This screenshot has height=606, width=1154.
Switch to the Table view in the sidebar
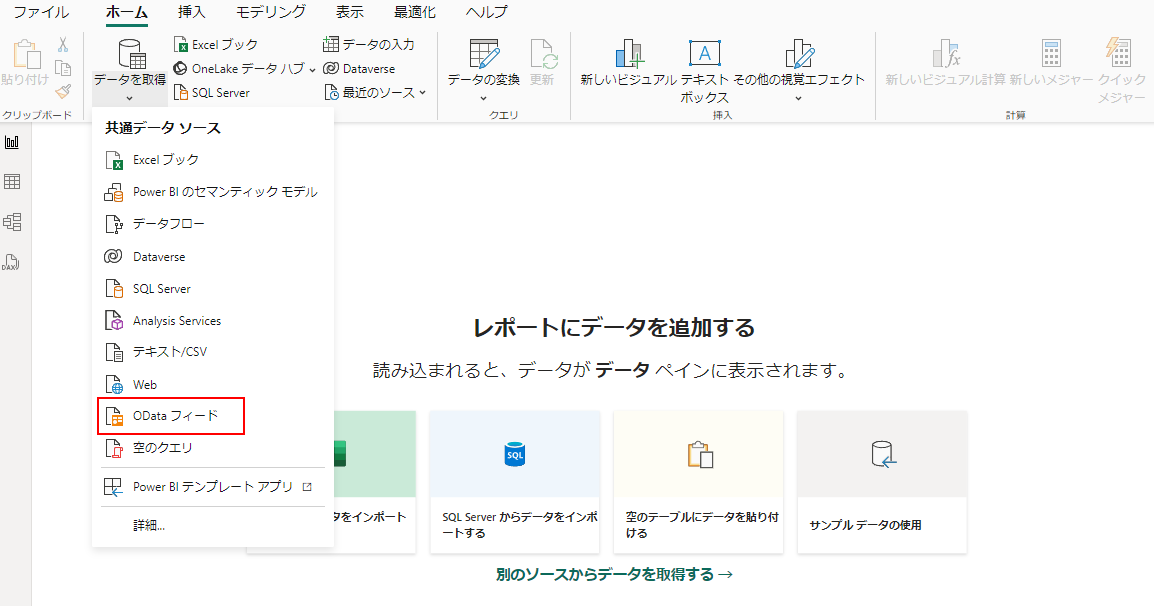13,181
